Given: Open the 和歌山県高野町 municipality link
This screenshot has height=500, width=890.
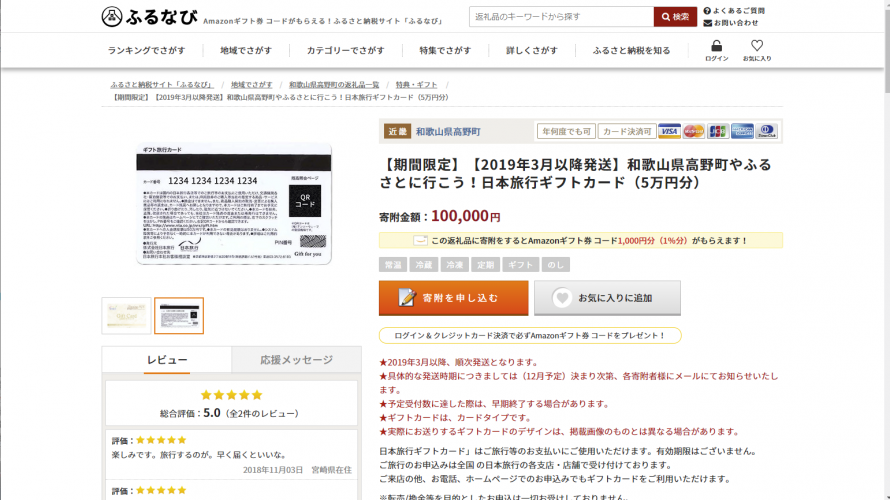Looking at the screenshot, I should click(x=448, y=132).
